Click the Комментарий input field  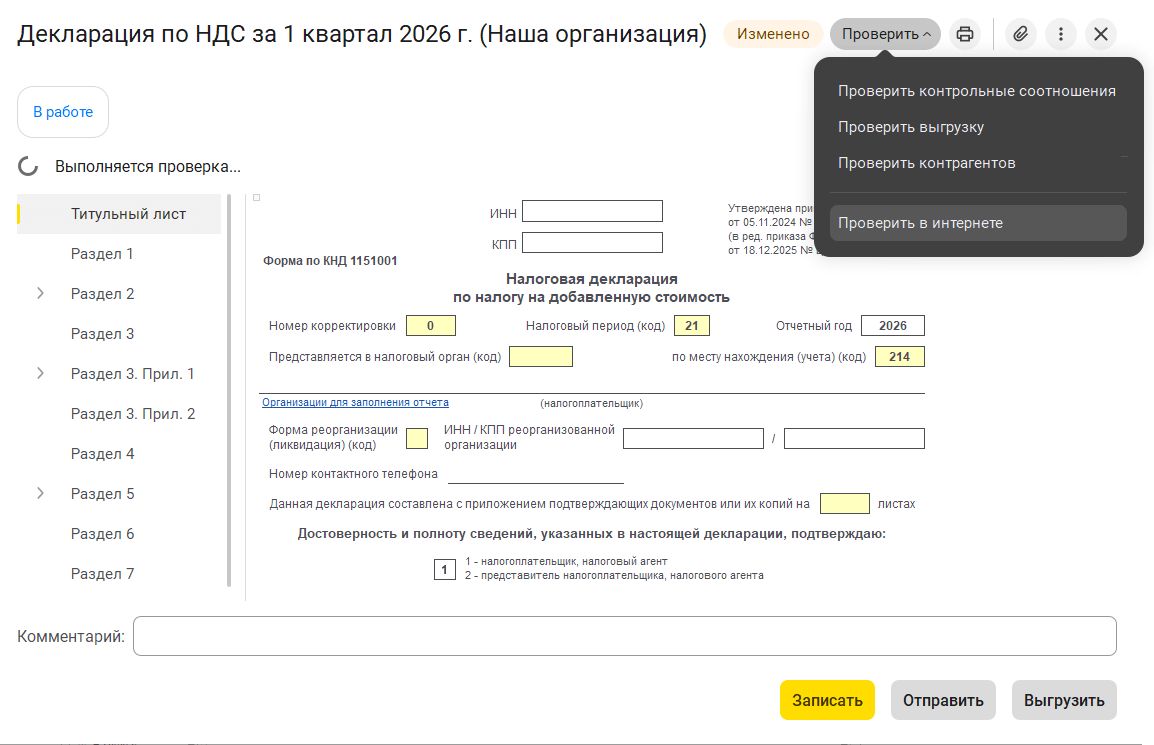[624, 636]
